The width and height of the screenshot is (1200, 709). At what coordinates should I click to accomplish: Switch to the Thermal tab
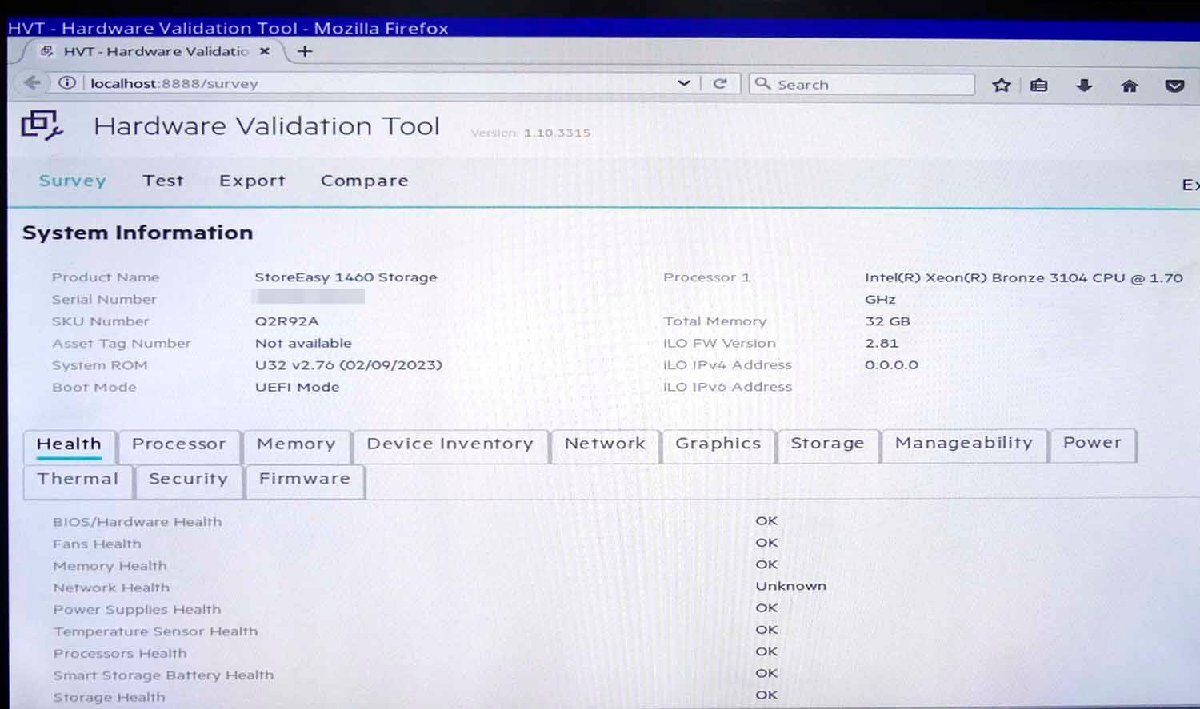78,480
